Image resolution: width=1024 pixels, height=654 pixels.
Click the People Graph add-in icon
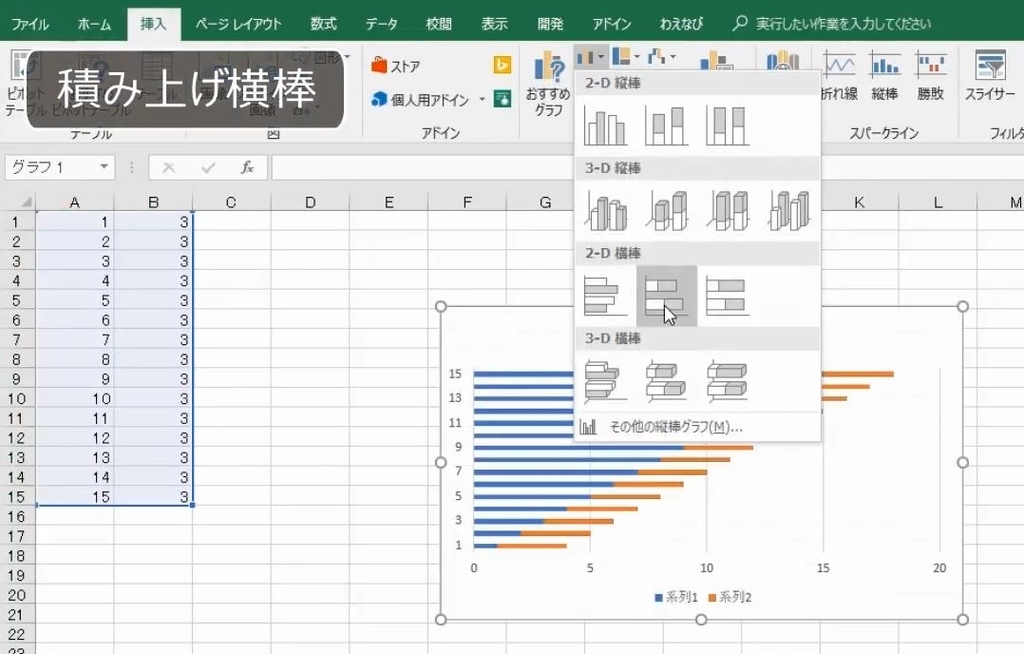point(502,99)
